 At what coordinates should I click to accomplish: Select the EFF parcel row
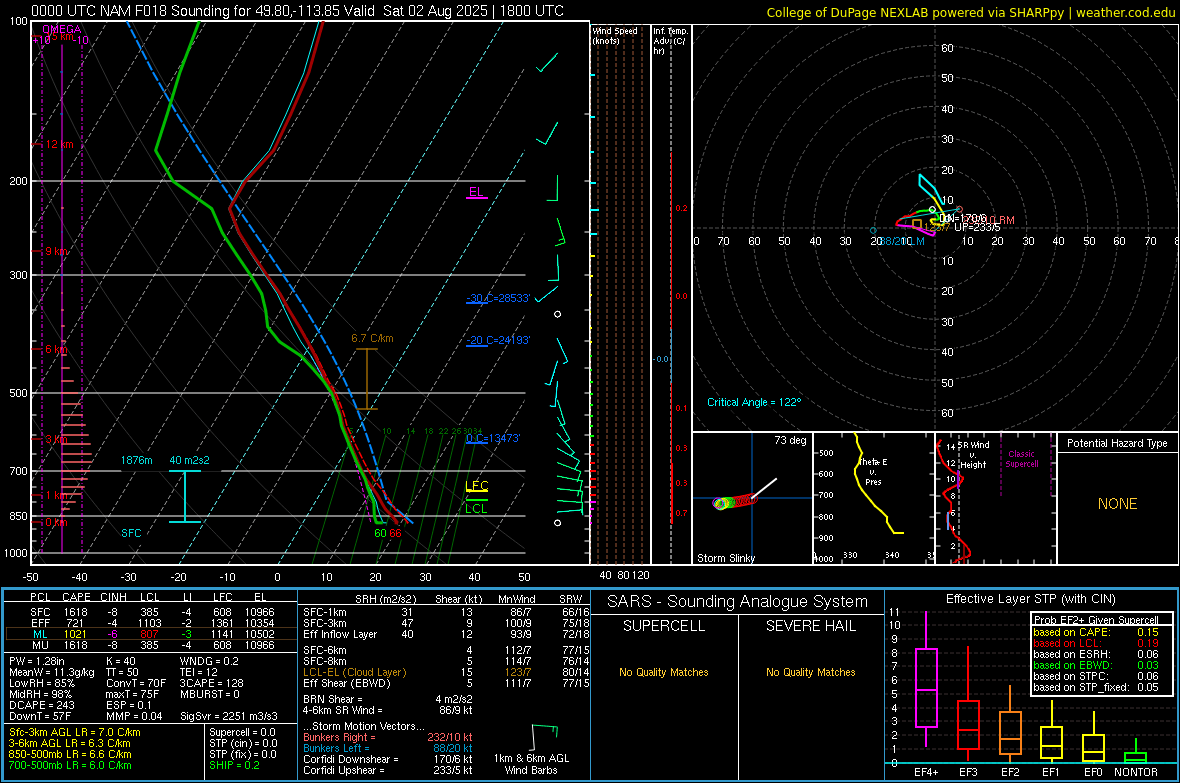[151, 623]
